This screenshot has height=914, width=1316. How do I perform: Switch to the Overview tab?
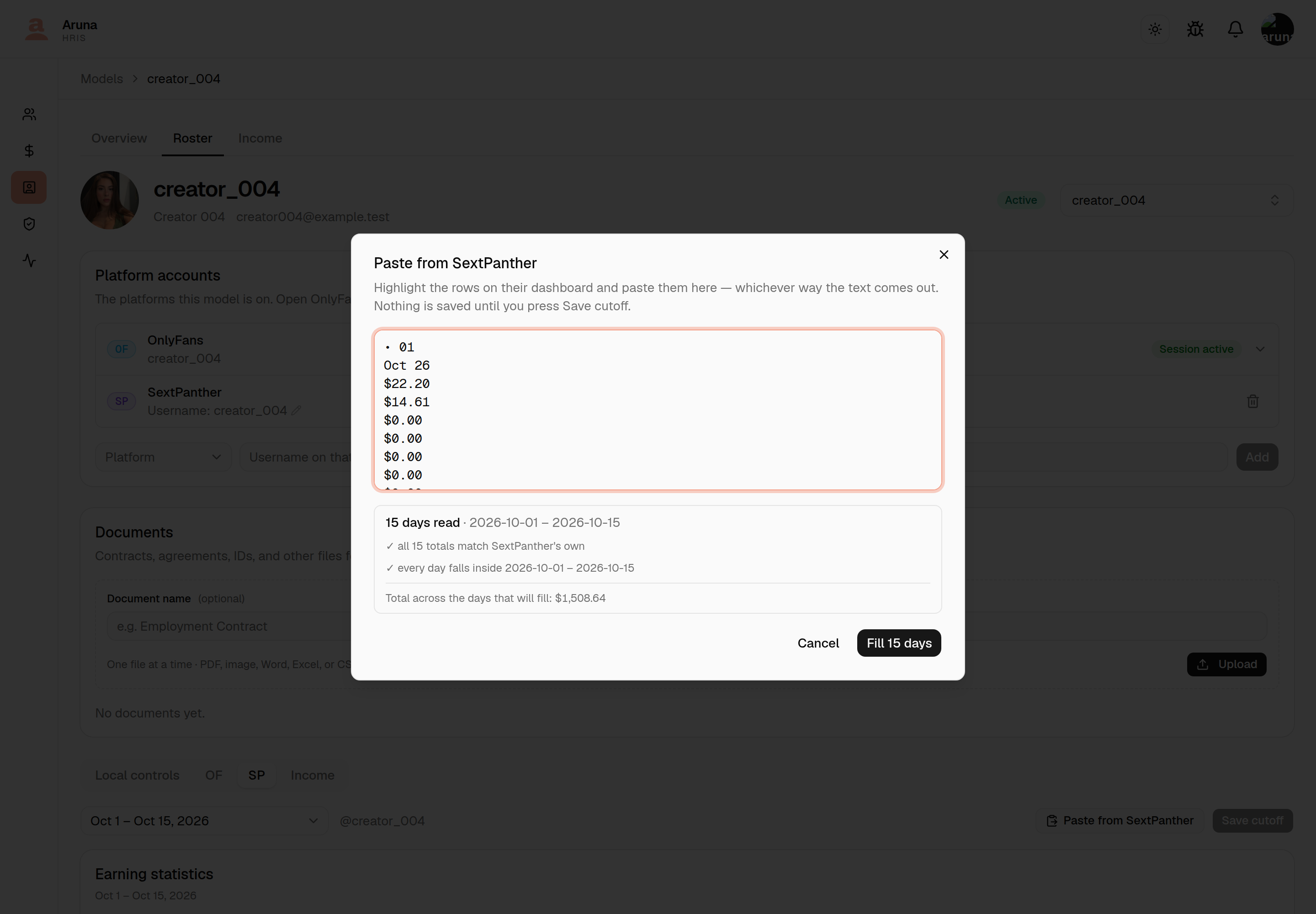pyautogui.click(x=119, y=138)
